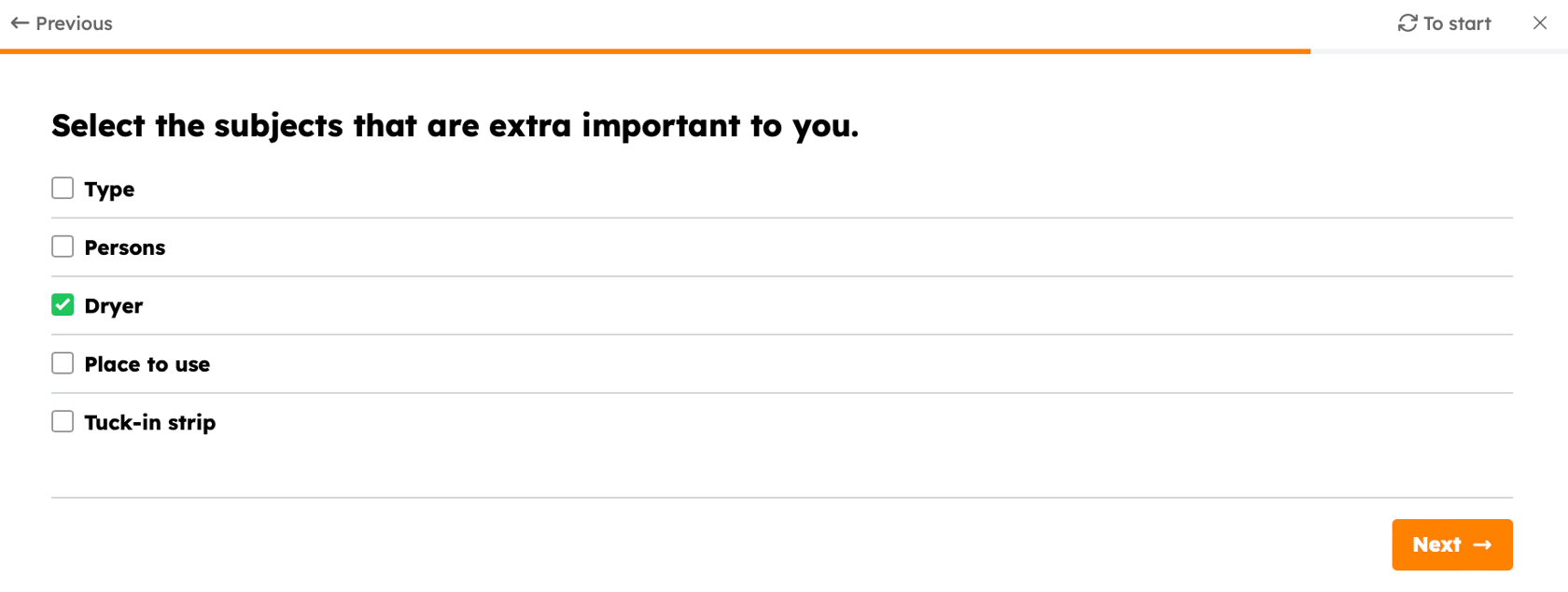Click the Dryer option label
1568x592 pixels.
pyautogui.click(x=114, y=306)
